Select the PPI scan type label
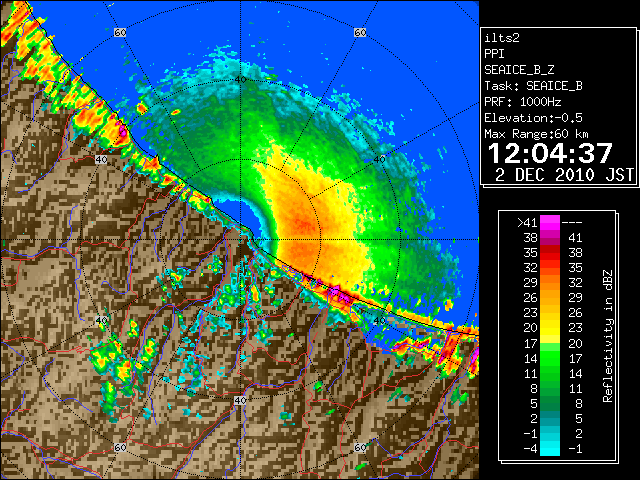The width and height of the screenshot is (640, 480). pyautogui.click(x=494, y=54)
